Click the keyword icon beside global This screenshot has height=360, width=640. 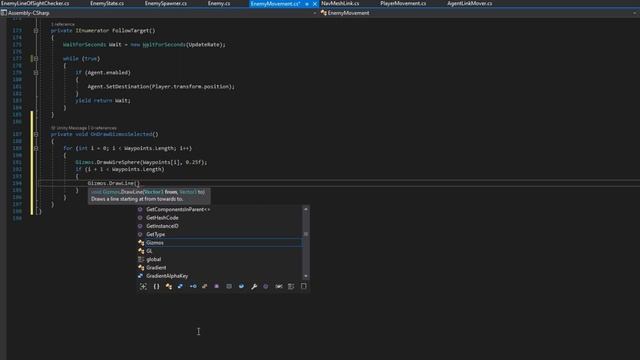tap(141, 260)
